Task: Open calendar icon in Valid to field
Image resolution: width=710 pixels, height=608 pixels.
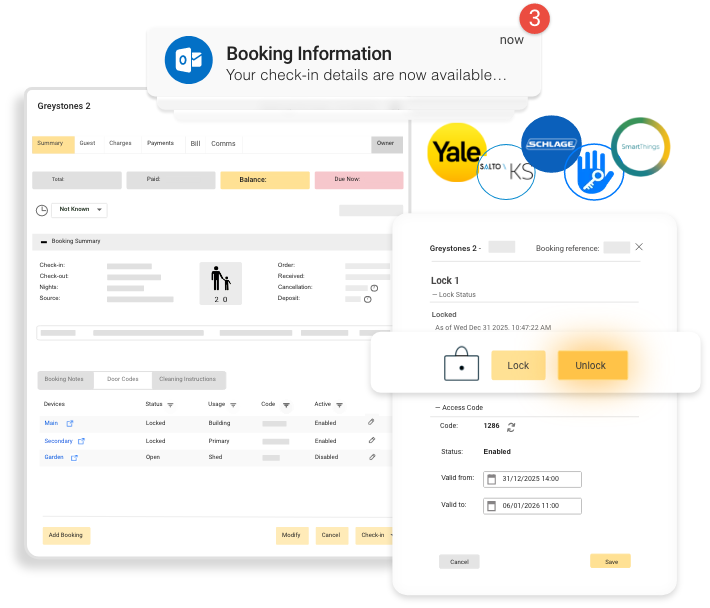Action: (x=492, y=506)
